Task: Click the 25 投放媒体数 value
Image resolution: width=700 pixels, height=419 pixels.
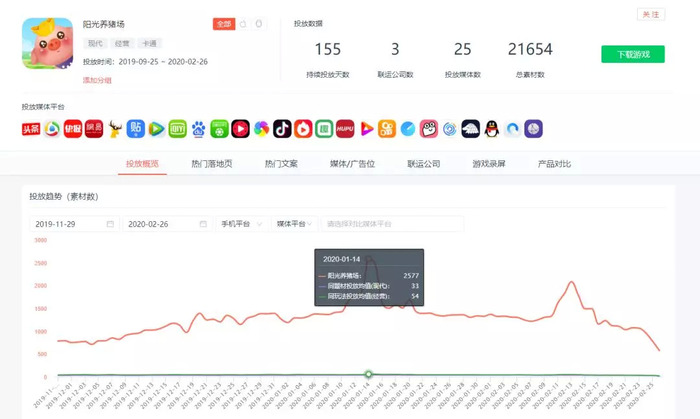Action: click(462, 49)
